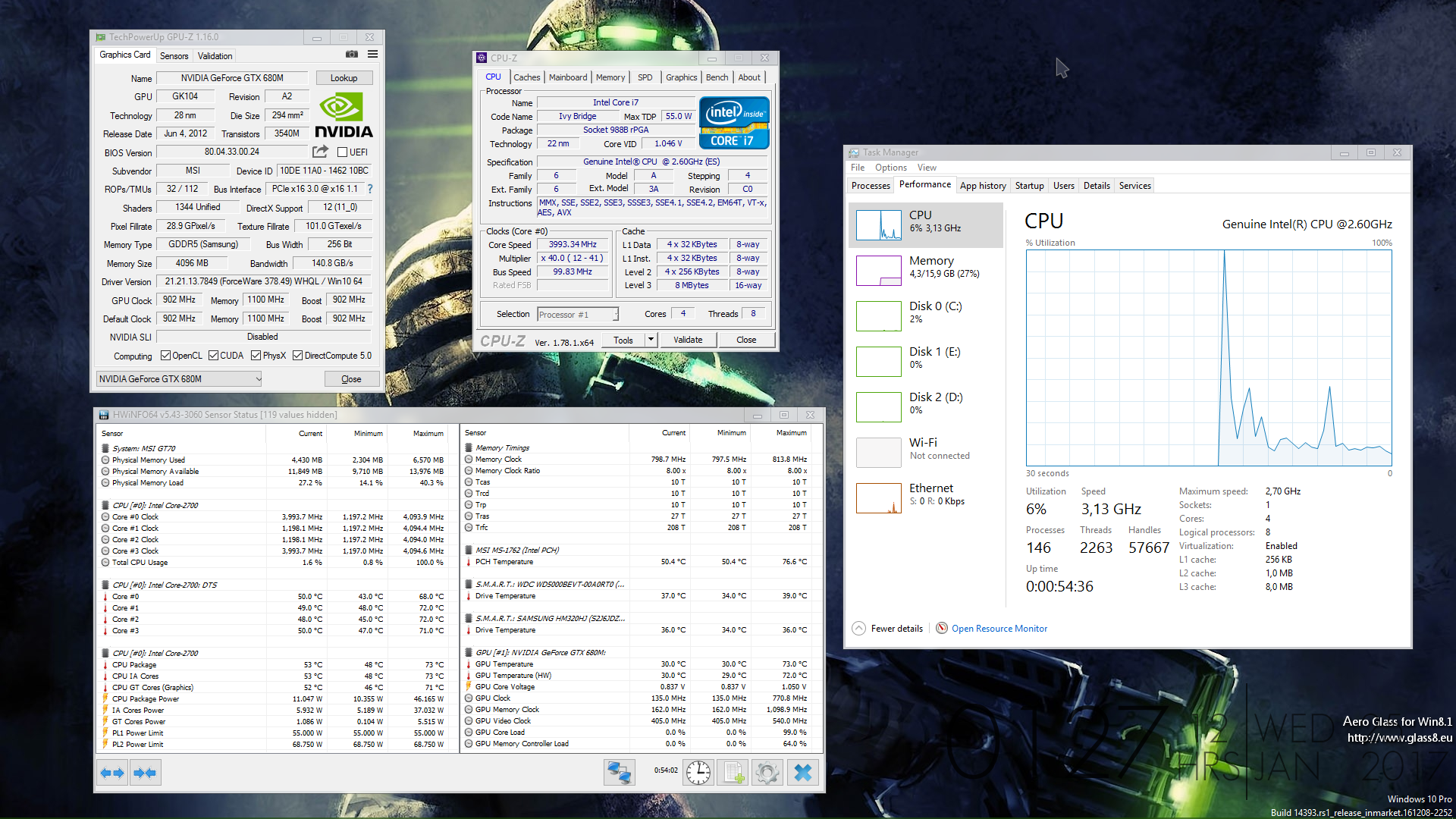Open Task Manager Options menu
Viewport: 1456px width, 819px height.
890,168
